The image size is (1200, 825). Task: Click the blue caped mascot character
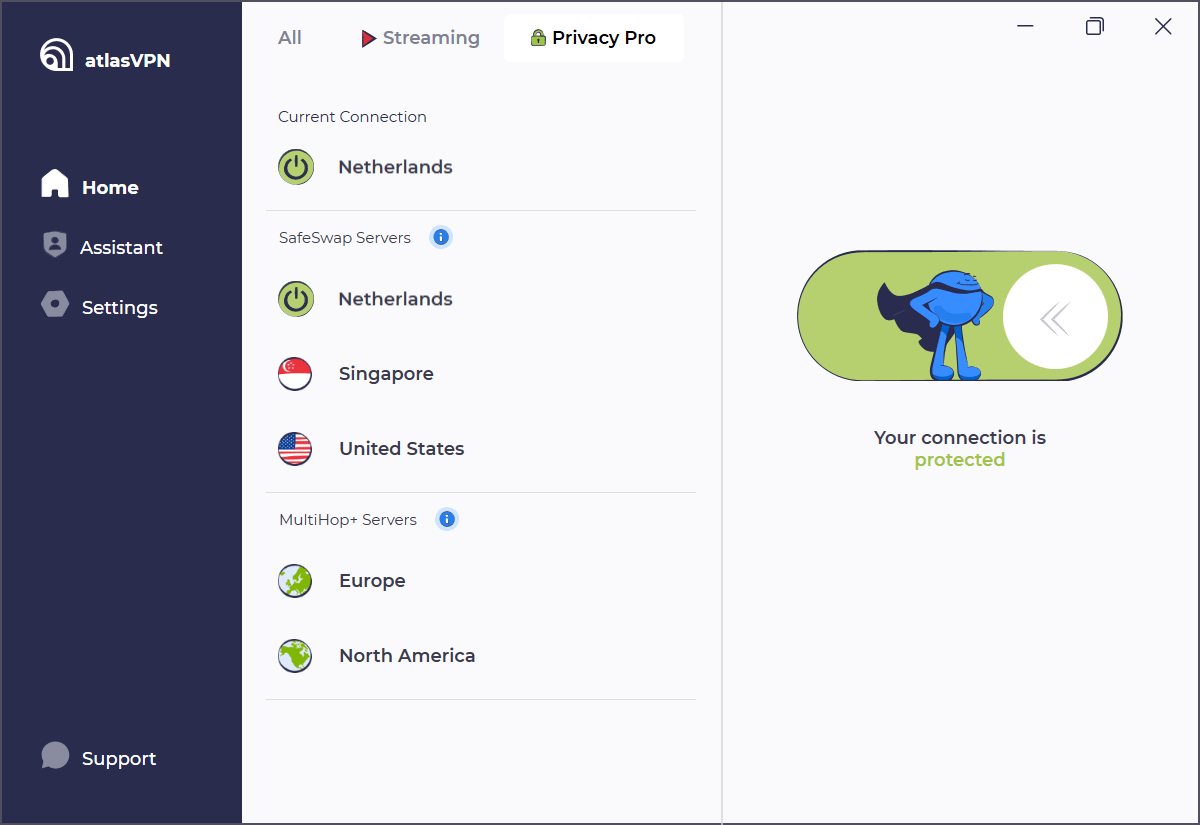(937, 325)
